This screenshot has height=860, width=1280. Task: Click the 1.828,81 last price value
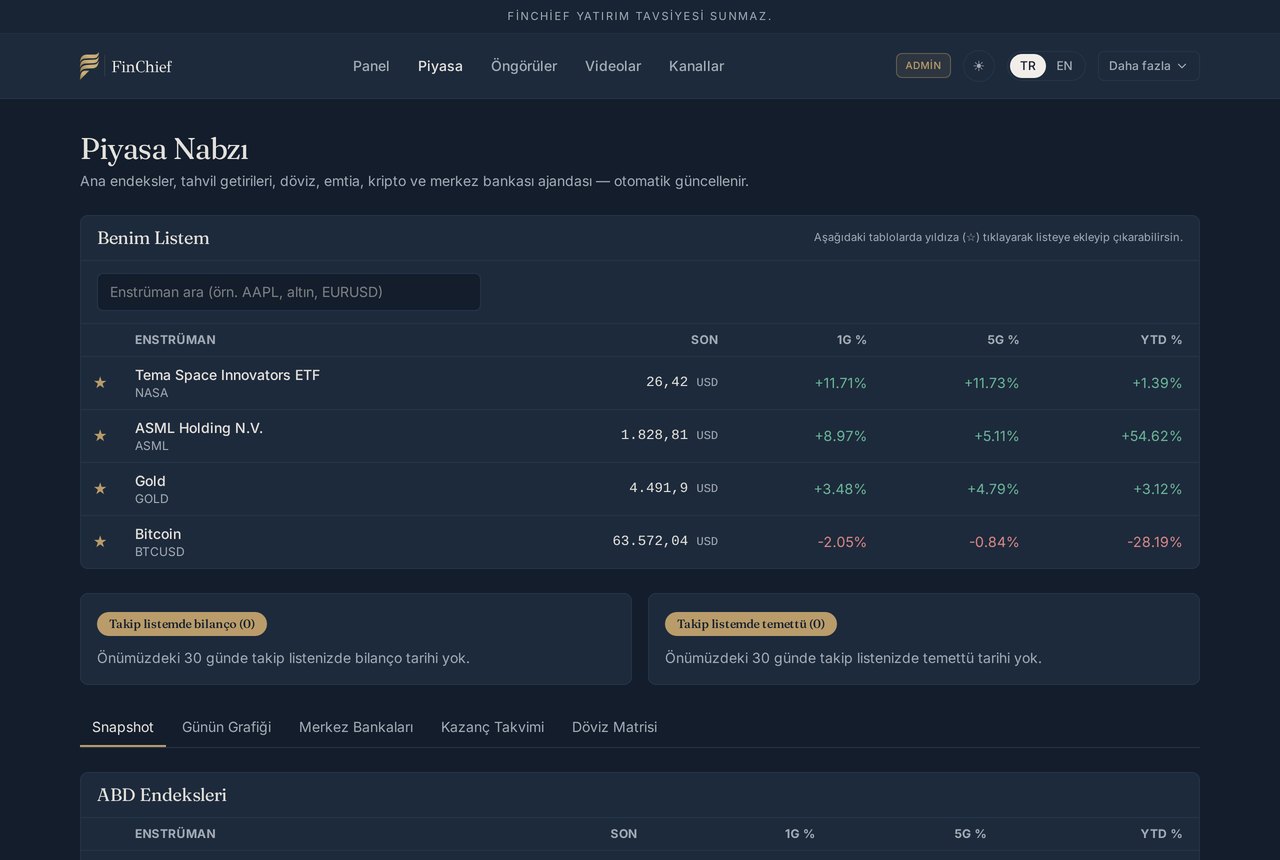pos(654,435)
